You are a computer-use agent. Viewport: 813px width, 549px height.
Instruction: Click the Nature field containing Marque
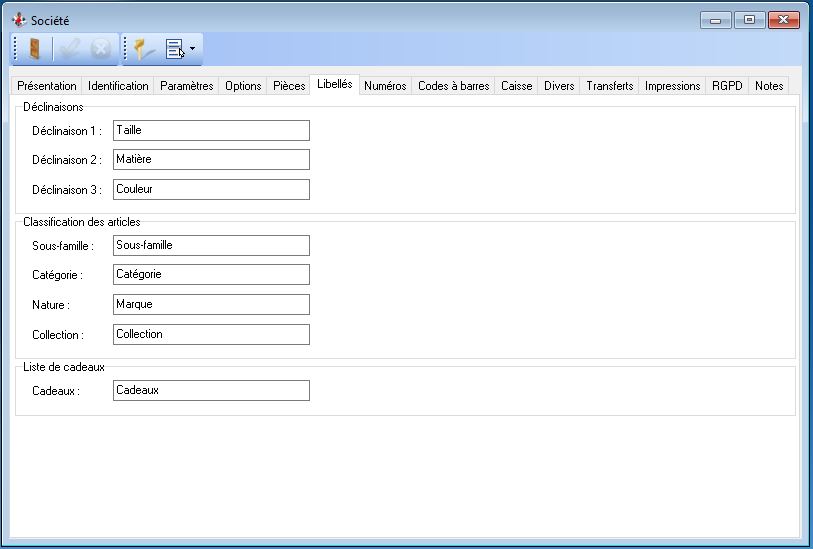click(x=211, y=304)
